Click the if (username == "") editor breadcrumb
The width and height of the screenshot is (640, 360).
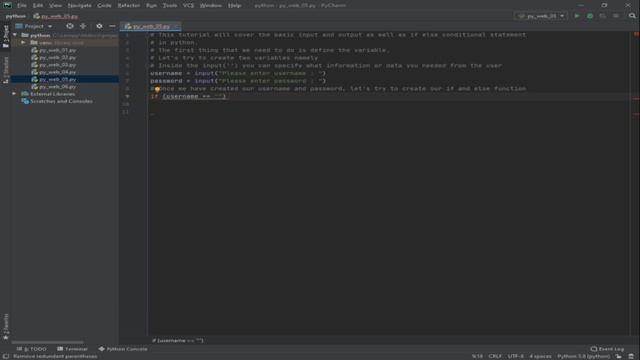[178, 340]
